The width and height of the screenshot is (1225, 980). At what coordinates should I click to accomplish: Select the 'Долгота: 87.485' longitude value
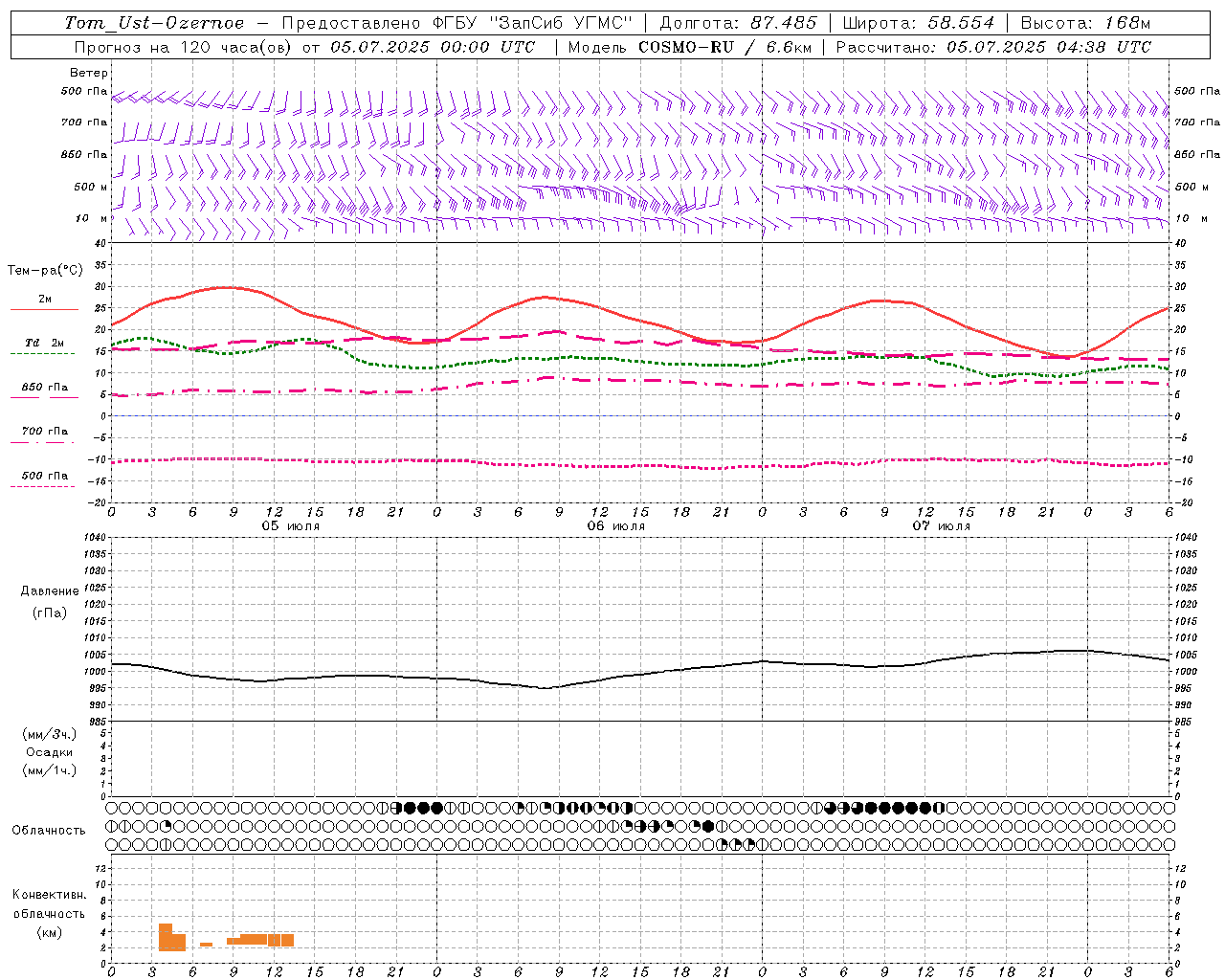pyautogui.click(x=738, y=23)
